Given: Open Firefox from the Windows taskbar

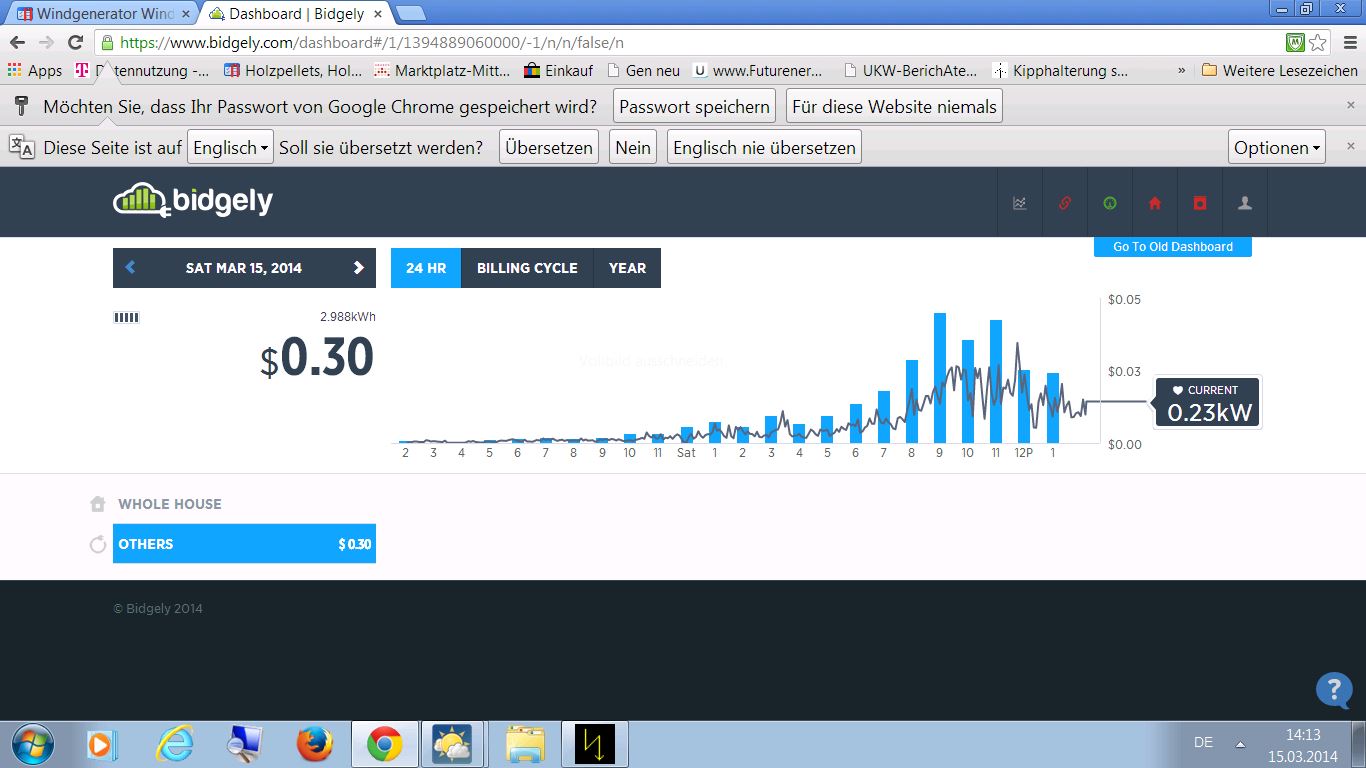Looking at the screenshot, I should (314, 744).
